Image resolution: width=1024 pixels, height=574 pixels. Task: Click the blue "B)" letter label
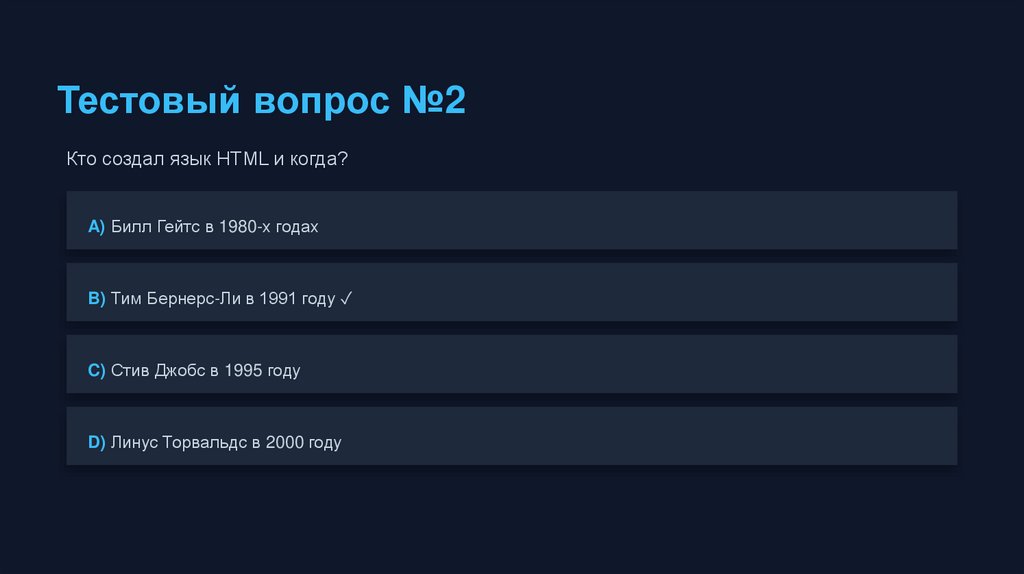[x=96, y=299]
